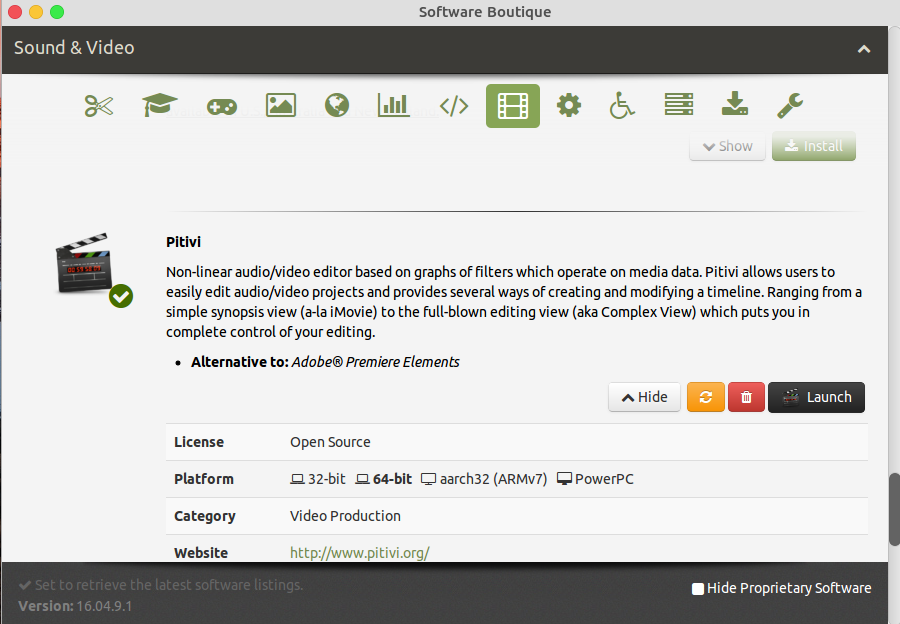Select the Programming code brackets category
Screen dimensions: 900x624
(x=454, y=106)
